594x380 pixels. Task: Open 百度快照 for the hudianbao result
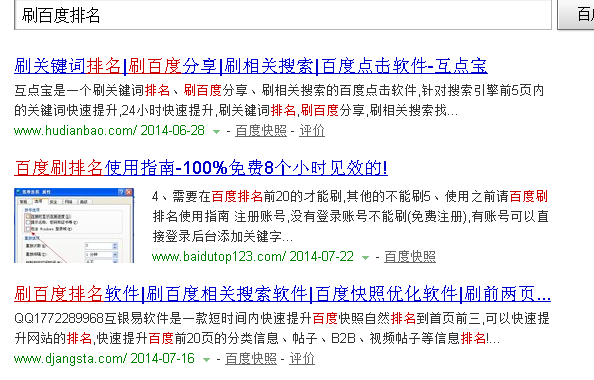(x=261, y=131)
